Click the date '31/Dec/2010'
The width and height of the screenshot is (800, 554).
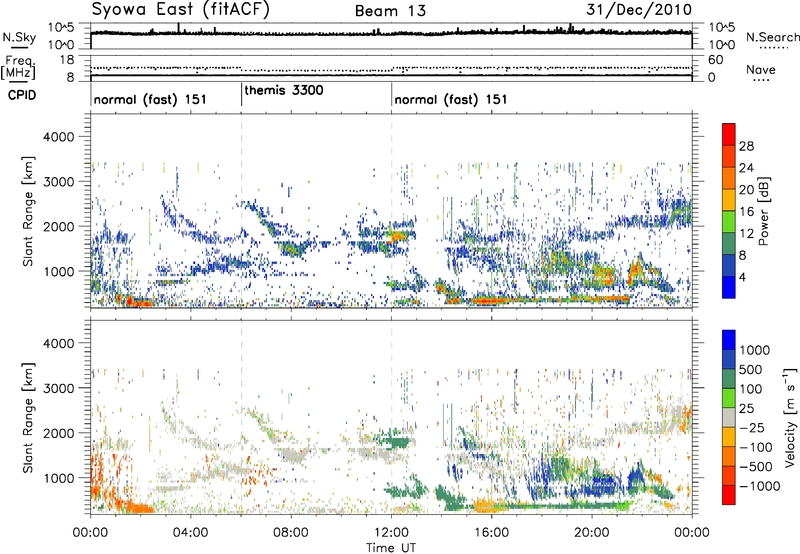point(639,10)
